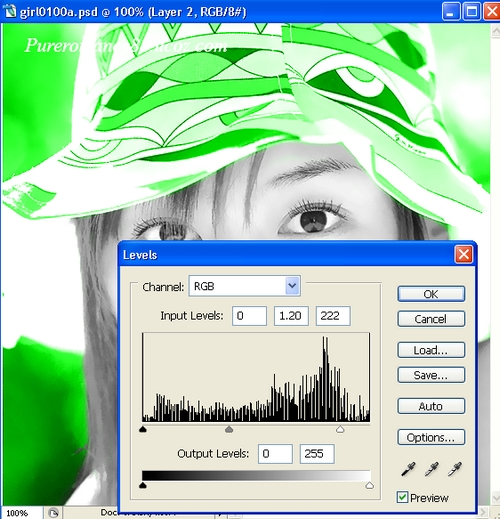Open the Options... button
500x519 pixels.
pos(431,437)
